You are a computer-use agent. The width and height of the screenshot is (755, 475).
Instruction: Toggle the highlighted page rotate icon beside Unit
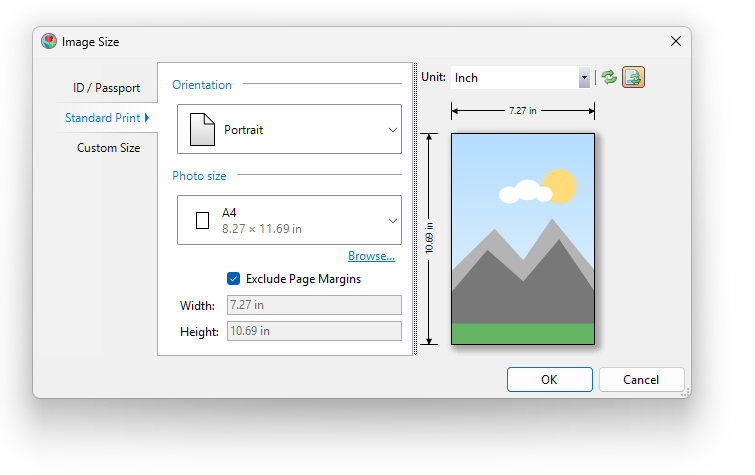pos(633,77)
